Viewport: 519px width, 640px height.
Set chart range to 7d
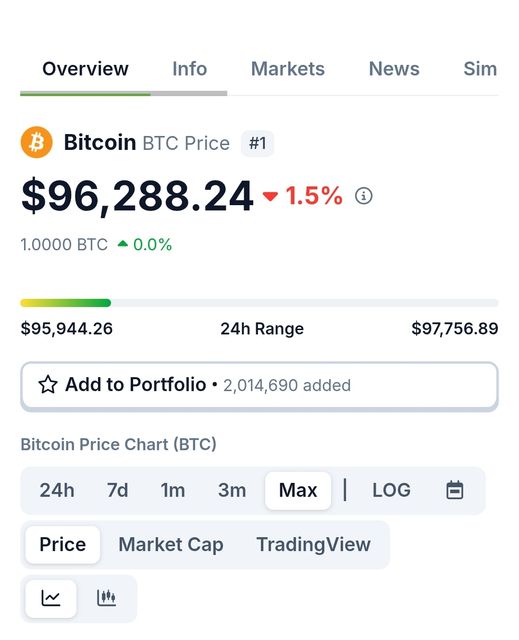click(x=117, y=490)
